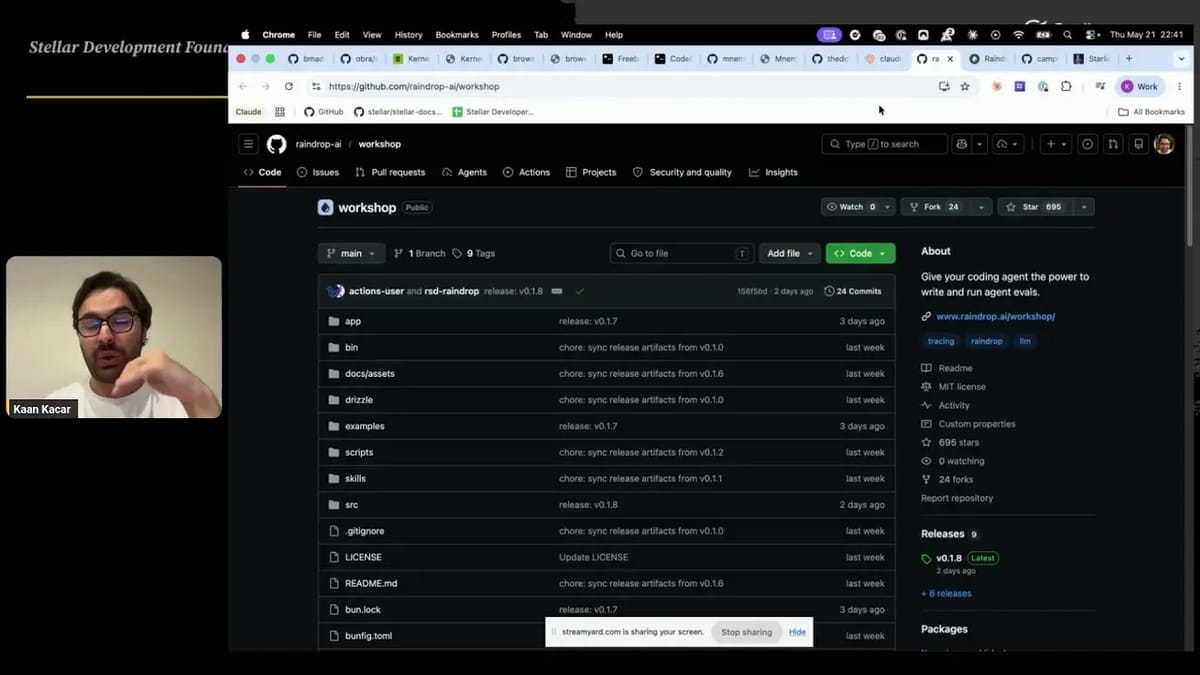Expand the main branch dropdown
1200x675 pixels.
click(351, 254)
